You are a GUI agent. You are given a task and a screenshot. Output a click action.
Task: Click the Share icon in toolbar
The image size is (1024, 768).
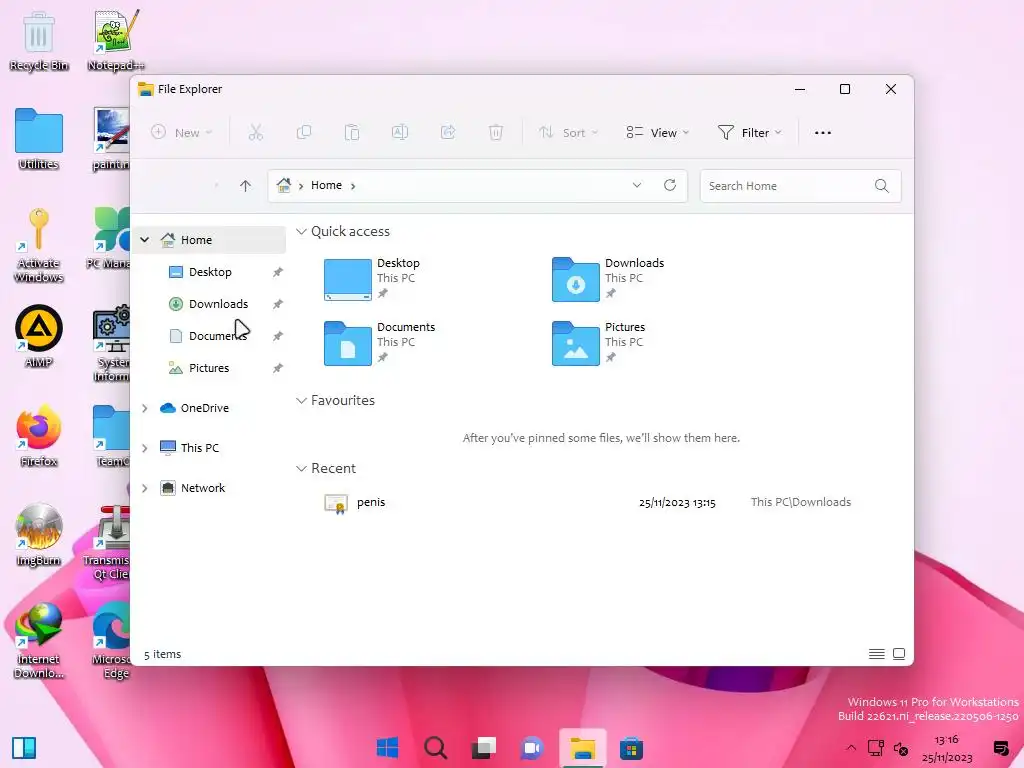(448, 133)
